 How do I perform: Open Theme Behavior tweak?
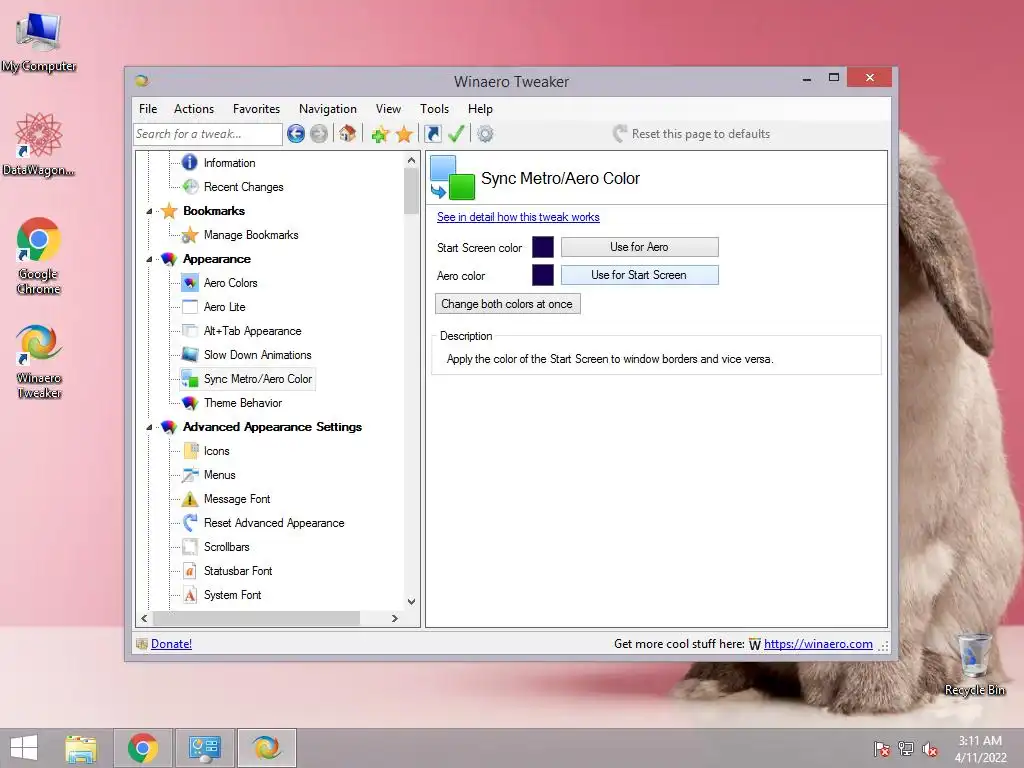242,403
